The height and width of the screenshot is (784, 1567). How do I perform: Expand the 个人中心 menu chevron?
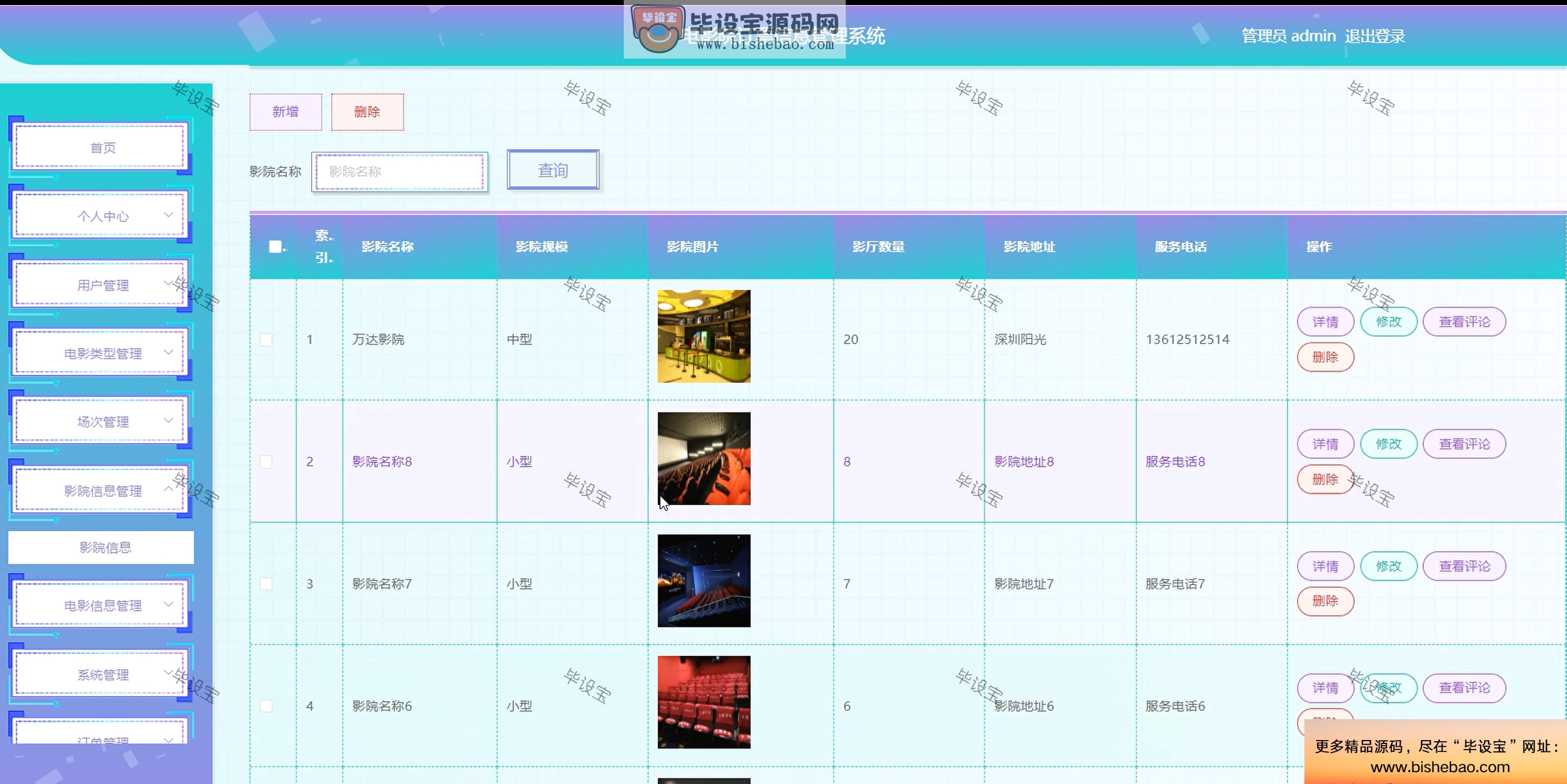pos(168,215)
